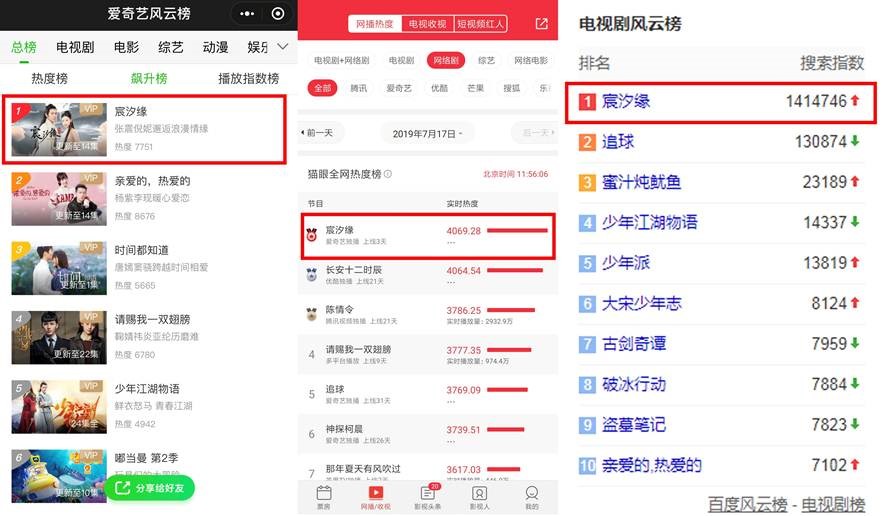Switch to the 电影 tab in iQiyi

point(126,47)
